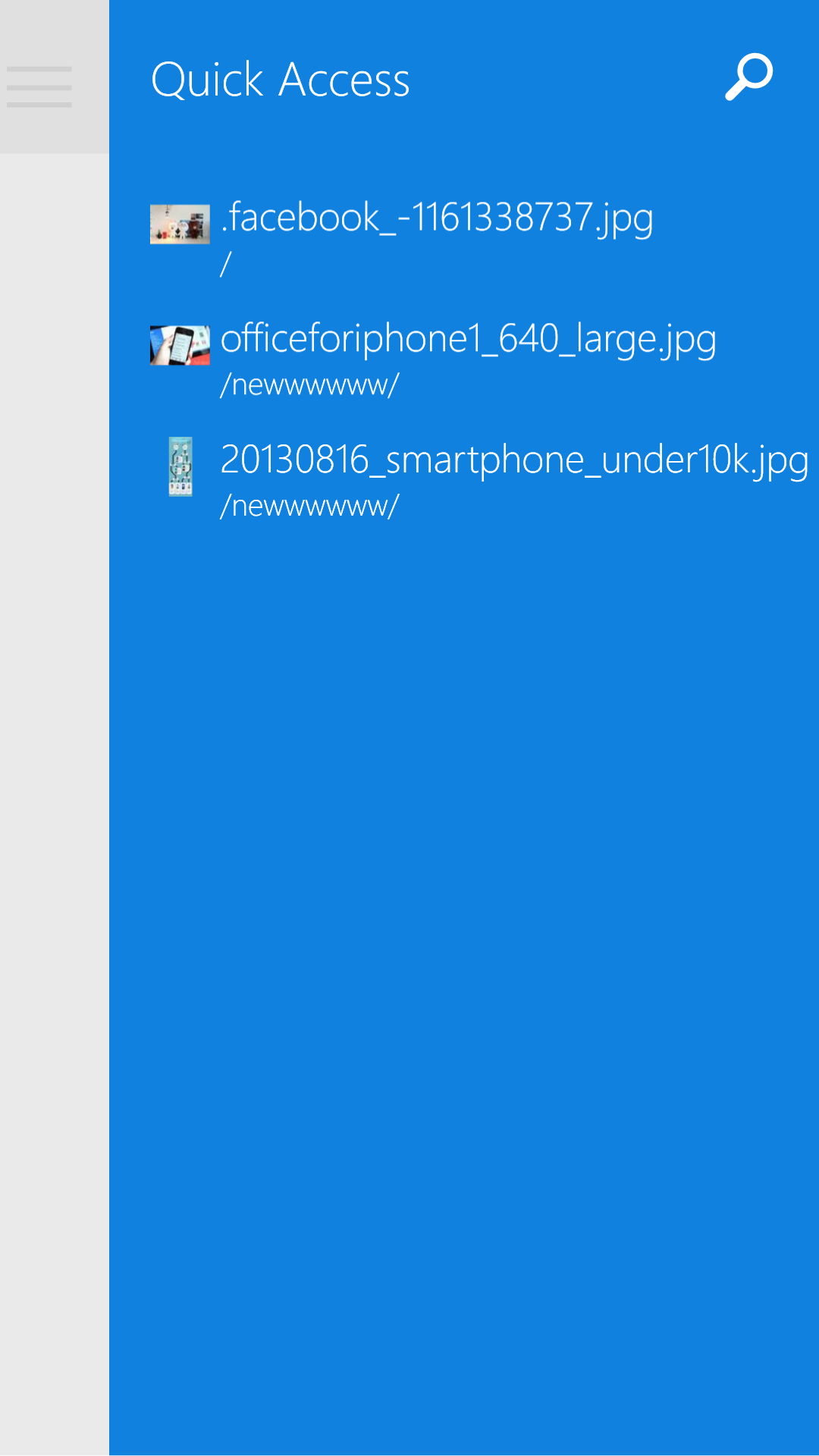Select the third Quick Access list entry
This screenshot has width=819, height=1456.
[464, 479]
